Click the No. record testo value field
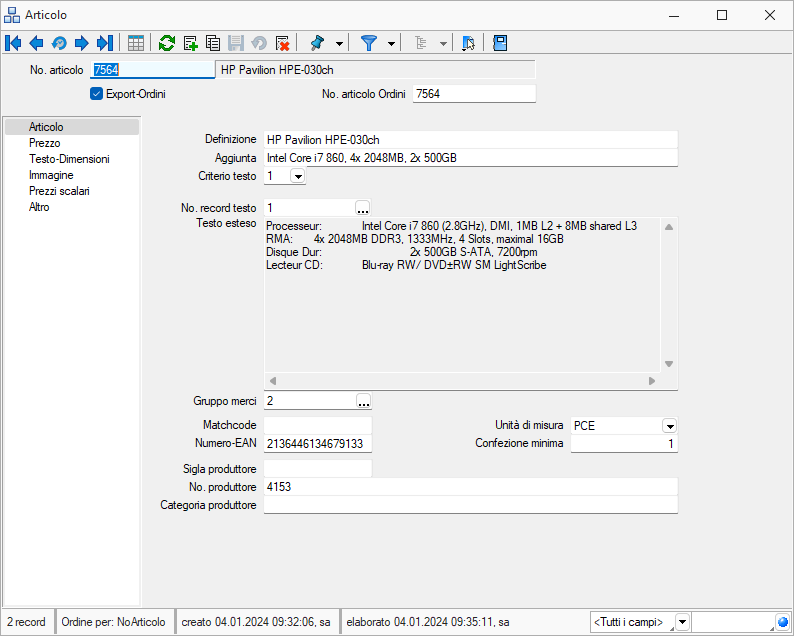Image resolution: width=794 pixels, height=636 pixels. [x=309, y=208]
